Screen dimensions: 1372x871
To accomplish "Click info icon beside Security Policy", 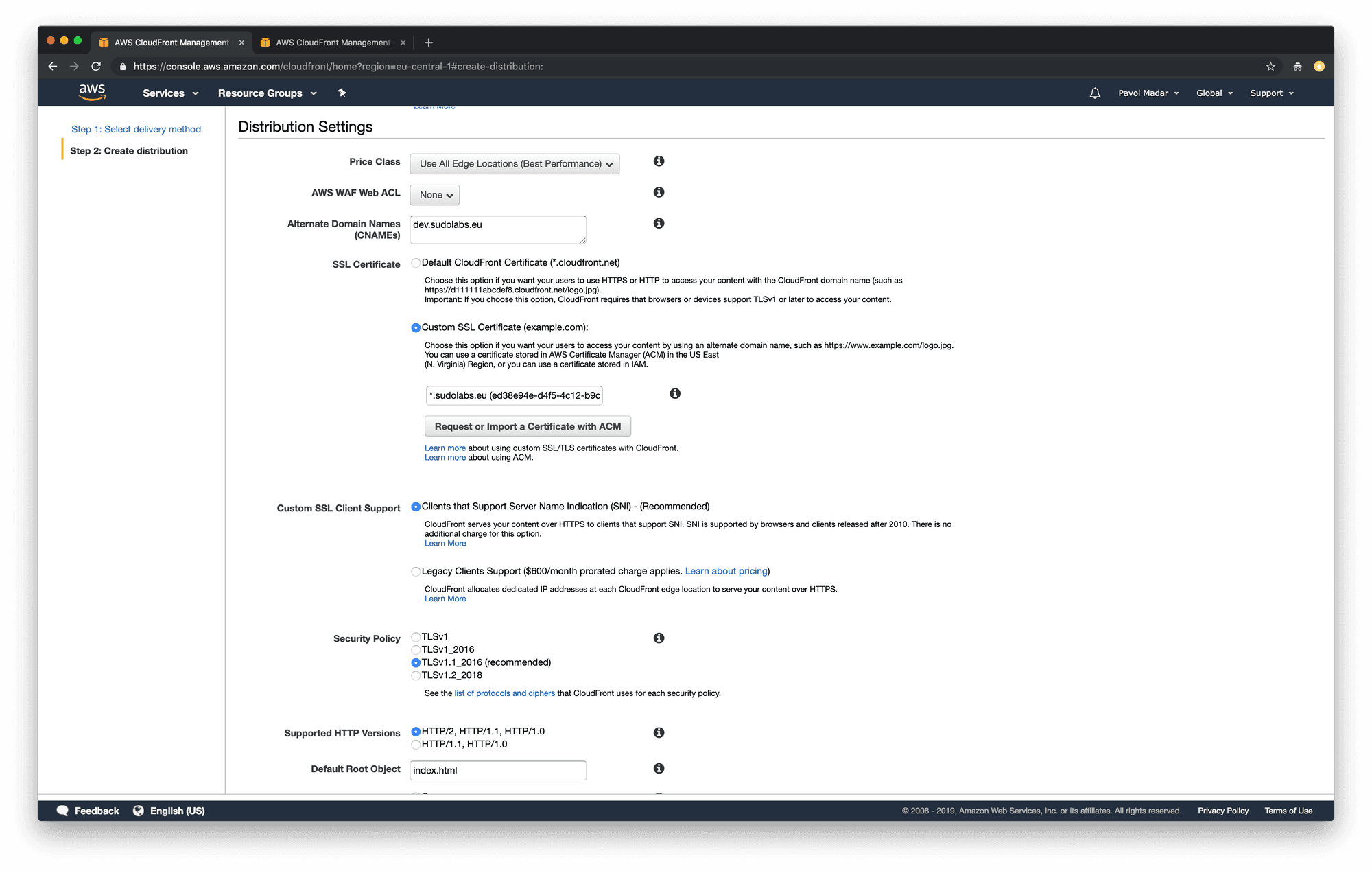I will pyautogui.click(x=659, y=638).
